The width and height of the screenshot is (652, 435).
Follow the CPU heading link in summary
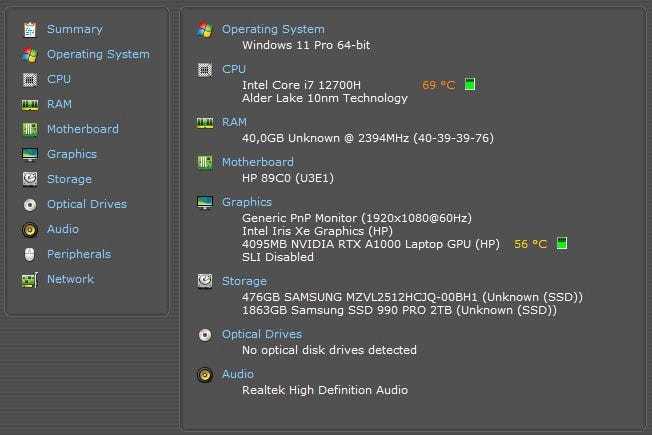tap(234, 69)
